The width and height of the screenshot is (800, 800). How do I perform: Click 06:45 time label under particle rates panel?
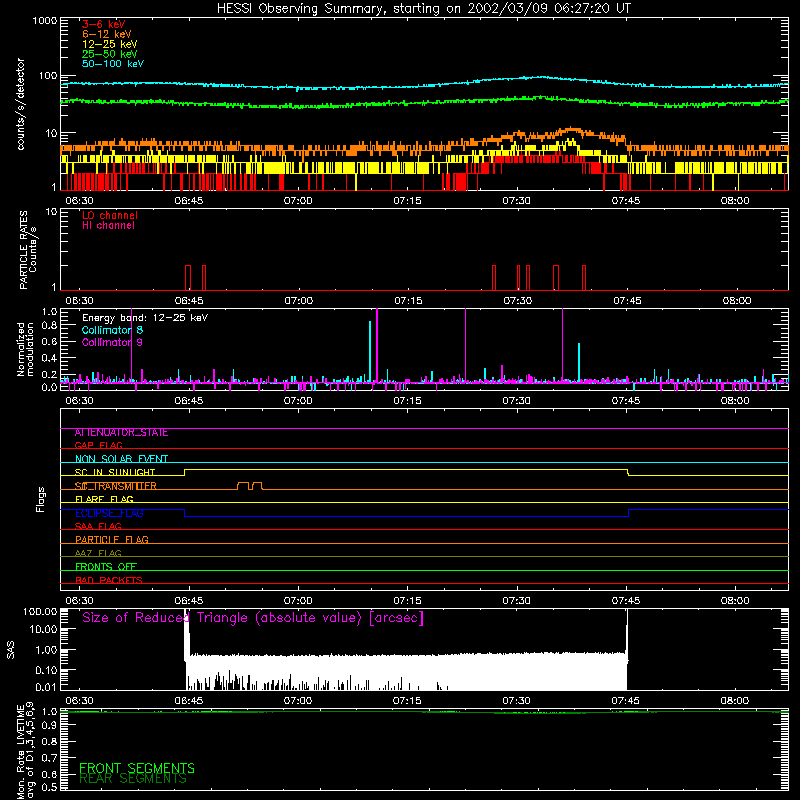[189, 301]
